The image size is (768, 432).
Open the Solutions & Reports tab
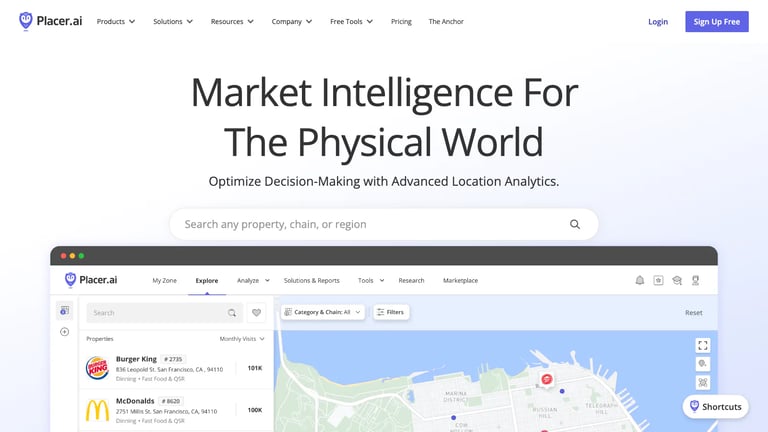pos(312,281)
